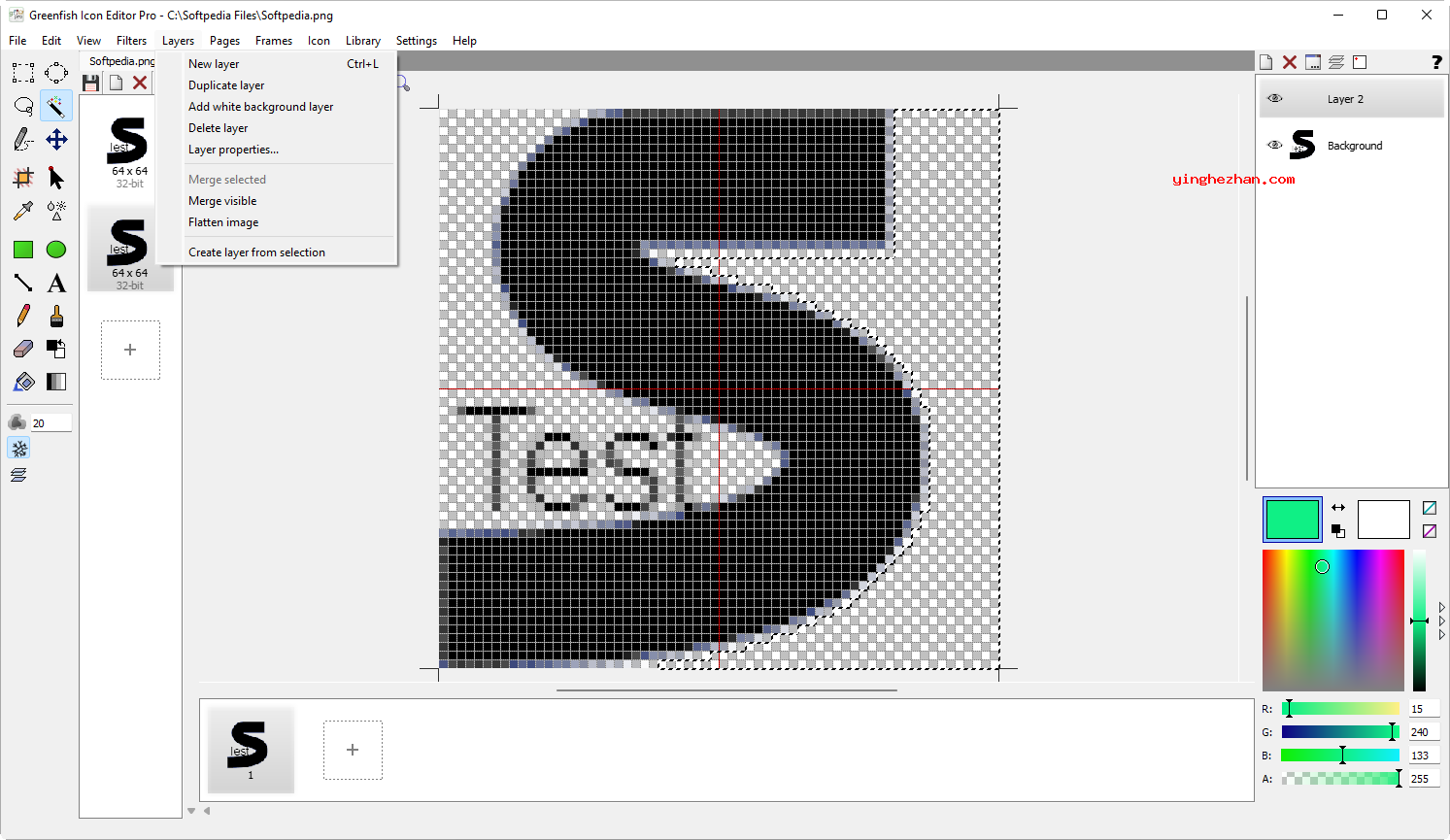Hide Background layer via its eye icon
Screen dimensions: 1450x840
[x=1275, y=145]
